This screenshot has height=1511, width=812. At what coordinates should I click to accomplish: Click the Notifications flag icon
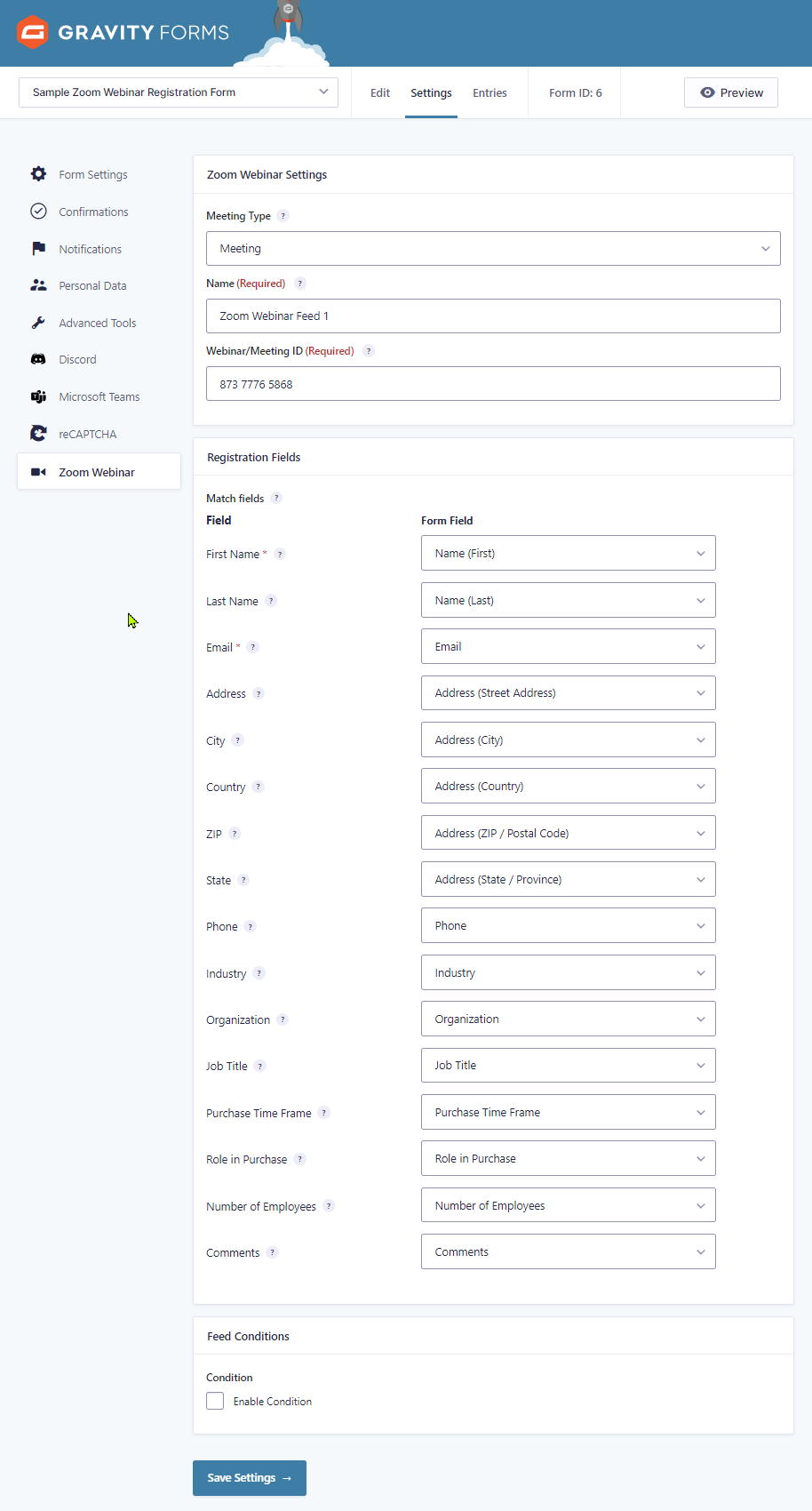click(38, 248)
